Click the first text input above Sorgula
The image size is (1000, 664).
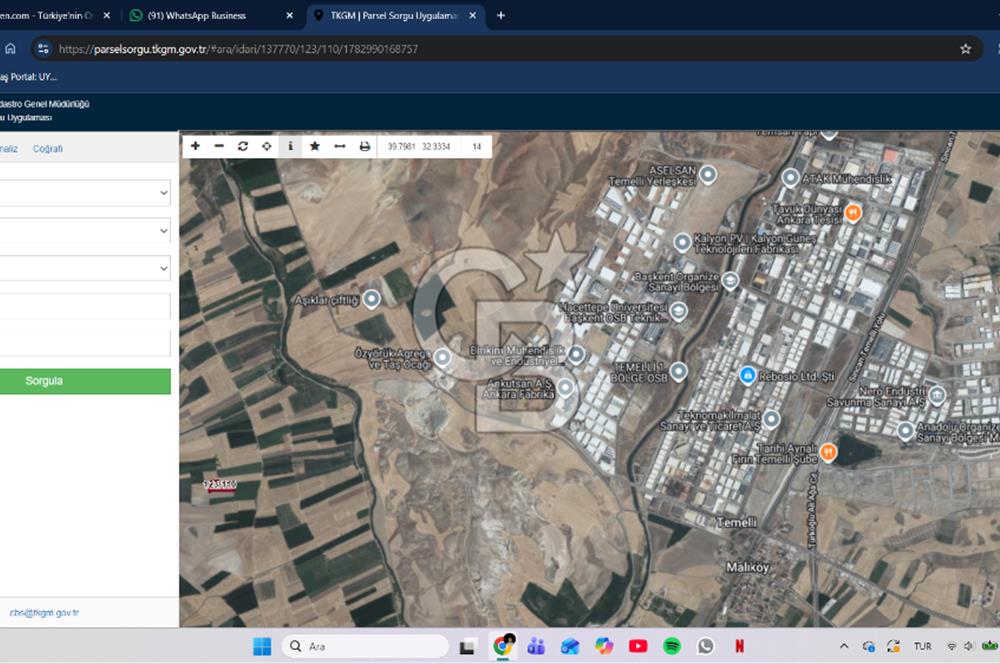pos(85,306)
